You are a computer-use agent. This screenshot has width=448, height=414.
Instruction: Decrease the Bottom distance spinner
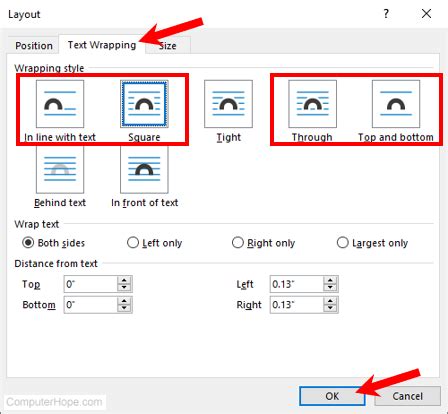124,309
